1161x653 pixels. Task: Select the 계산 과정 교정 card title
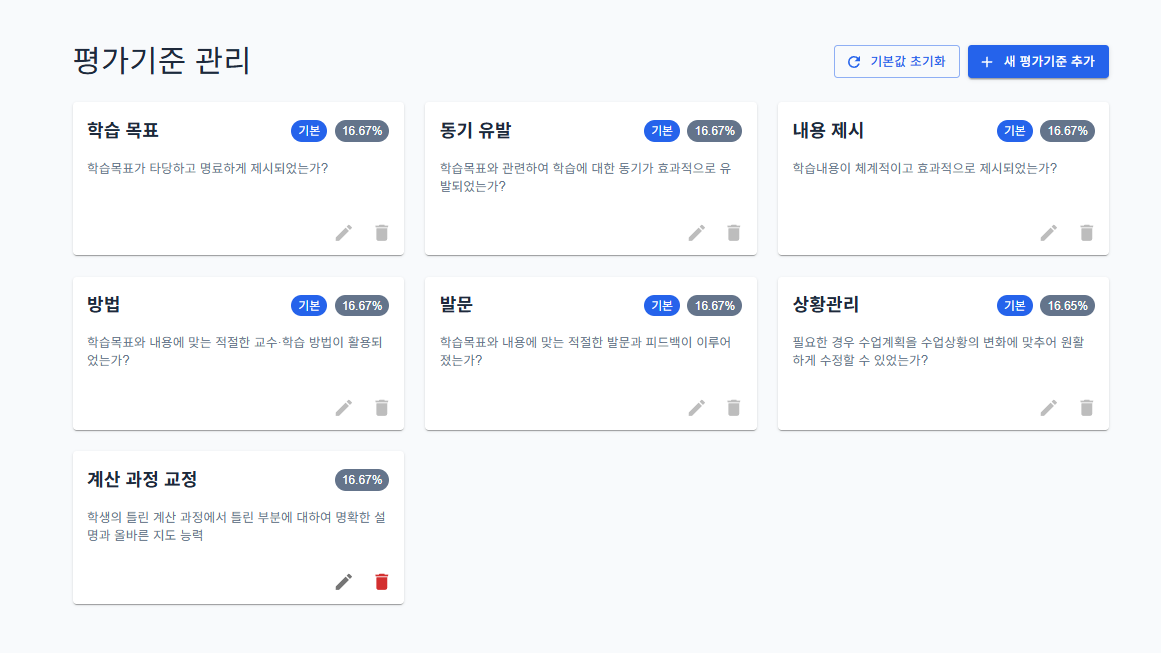coord(149,480)
